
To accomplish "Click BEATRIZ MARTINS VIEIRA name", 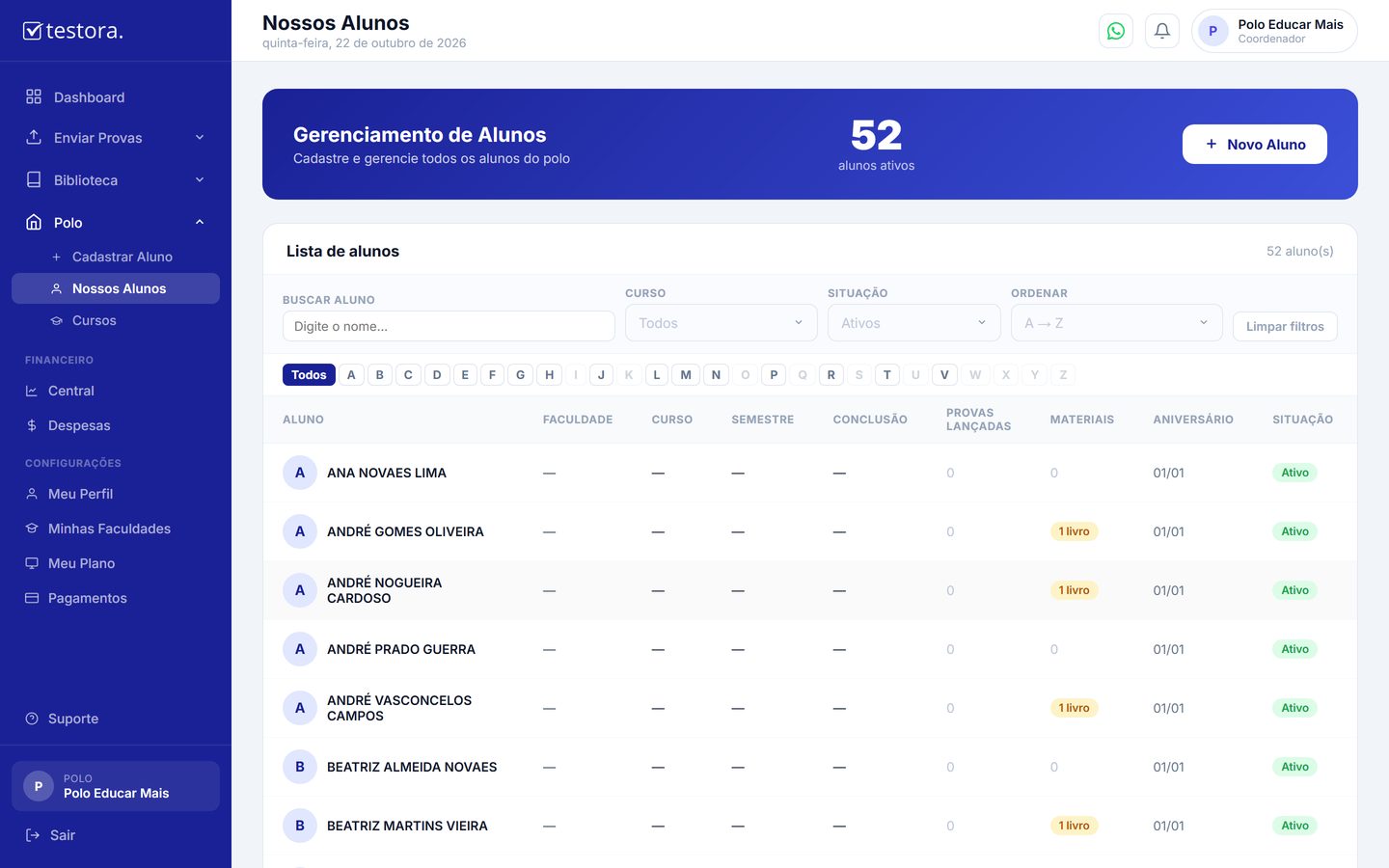I will [x=407, y=826].
